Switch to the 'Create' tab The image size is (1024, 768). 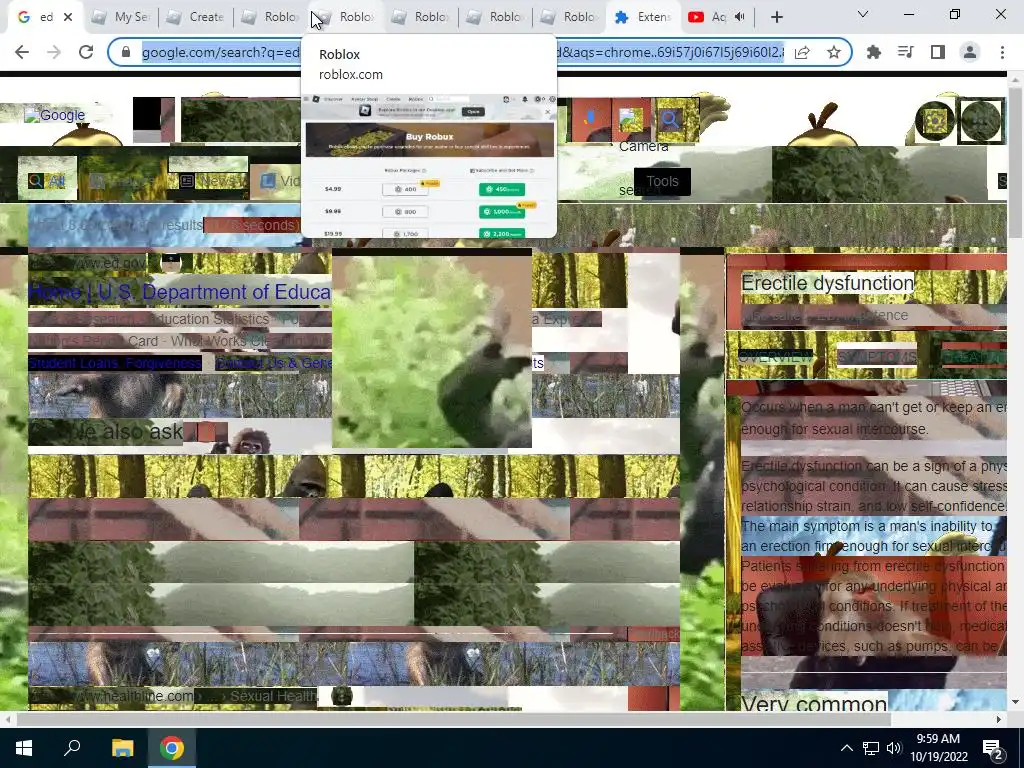click(x=196, y=17)
